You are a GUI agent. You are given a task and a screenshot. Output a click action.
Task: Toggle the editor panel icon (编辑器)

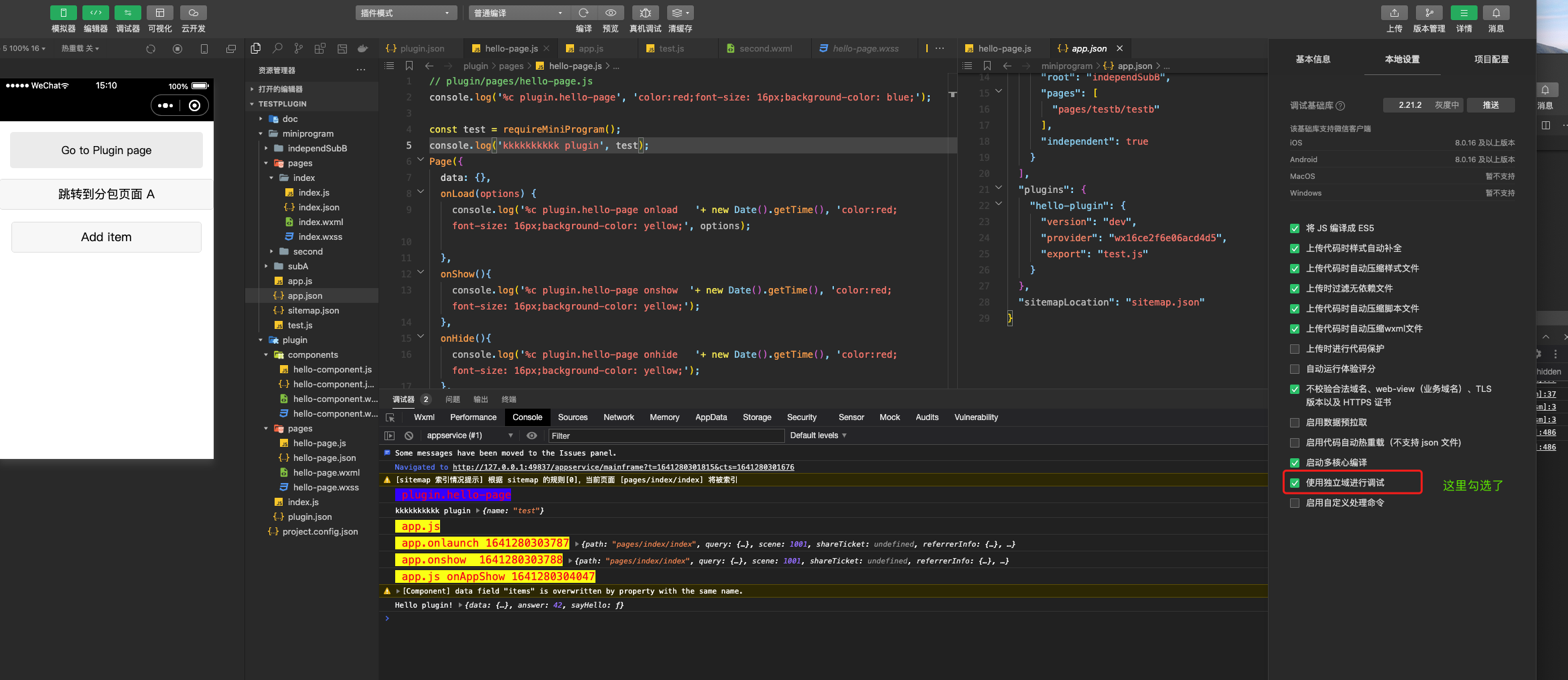tap(95, 13)
